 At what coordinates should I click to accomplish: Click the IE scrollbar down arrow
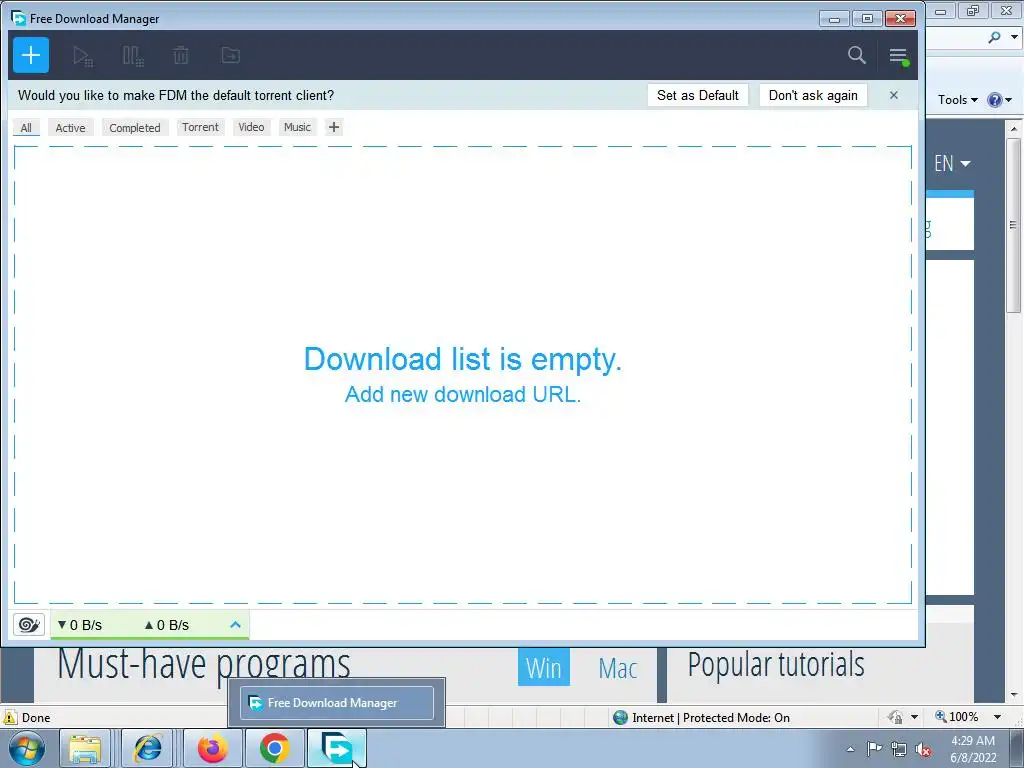(x=1014, y=694)
